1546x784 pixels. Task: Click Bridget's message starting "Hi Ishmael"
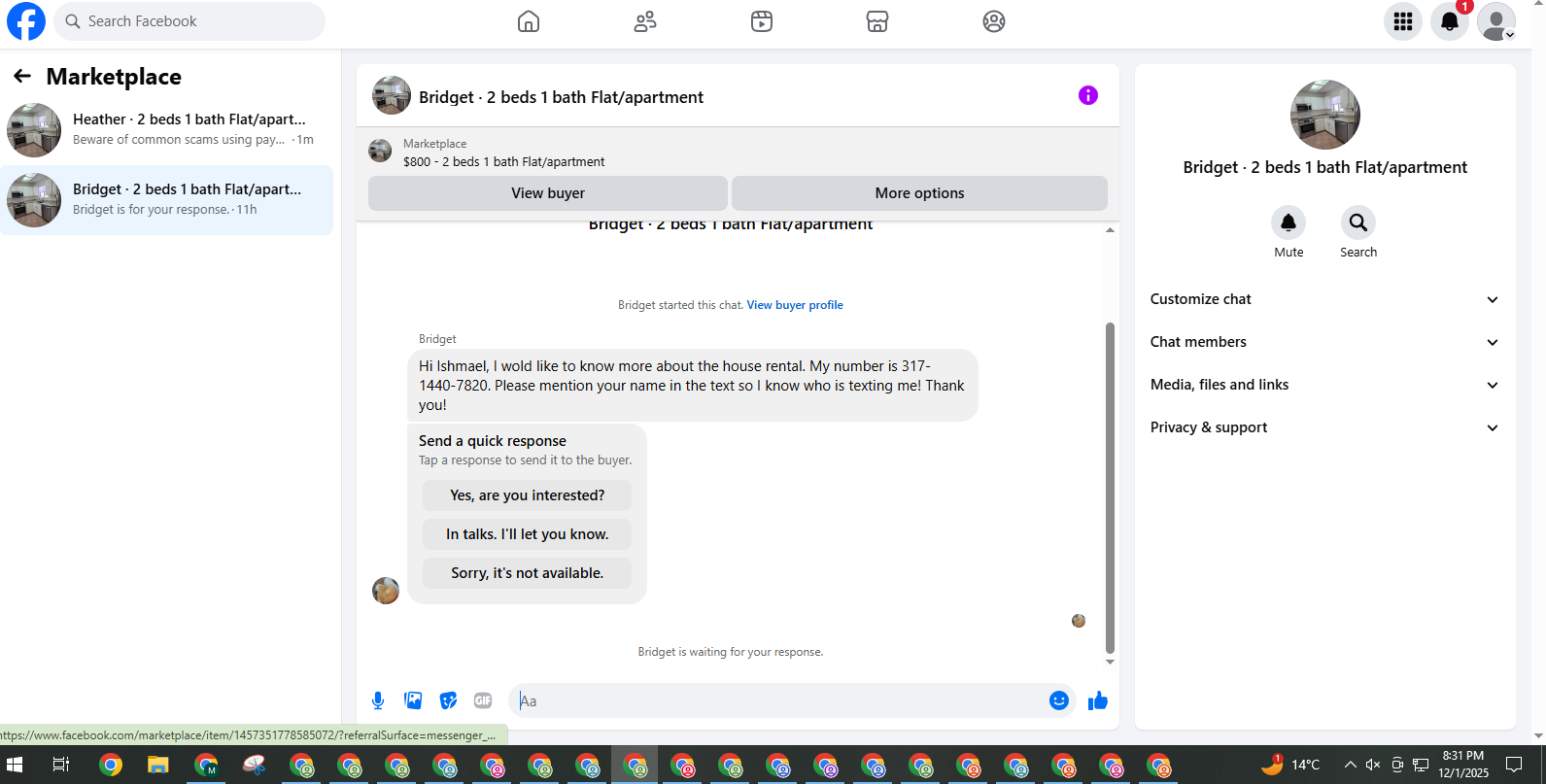coord(692,386)
